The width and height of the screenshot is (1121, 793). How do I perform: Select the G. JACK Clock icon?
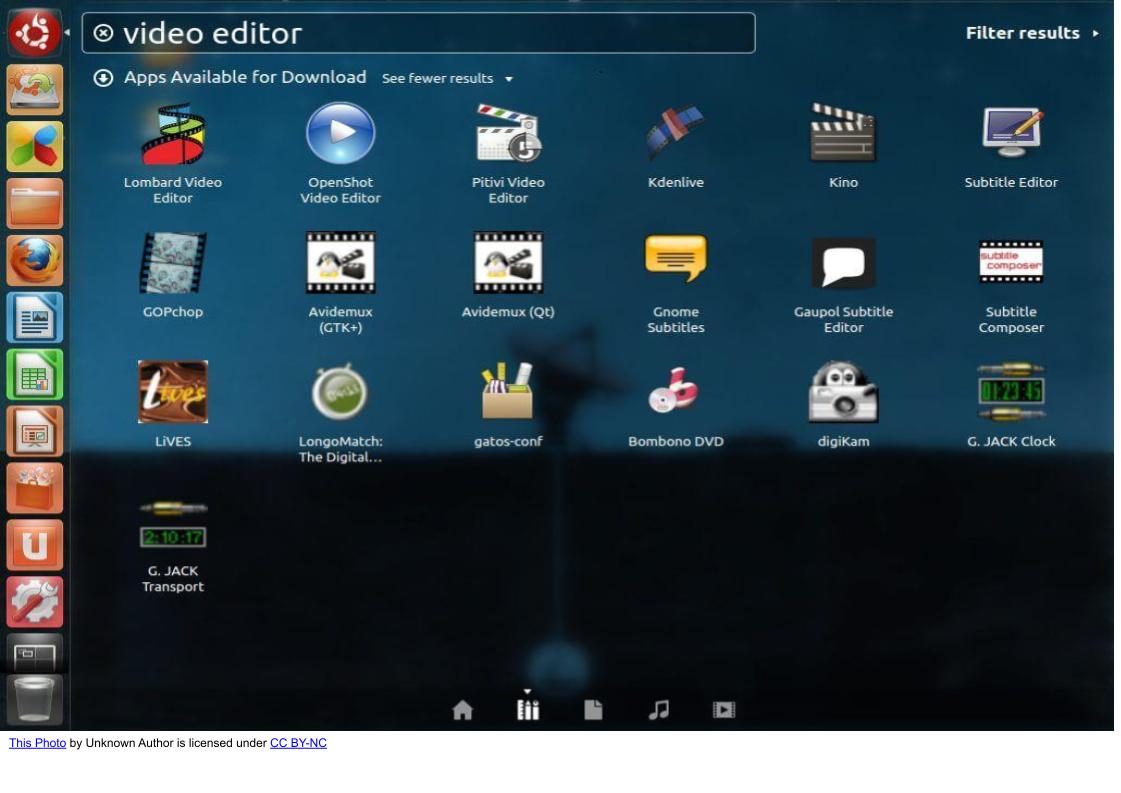[x=1011, y=392]
